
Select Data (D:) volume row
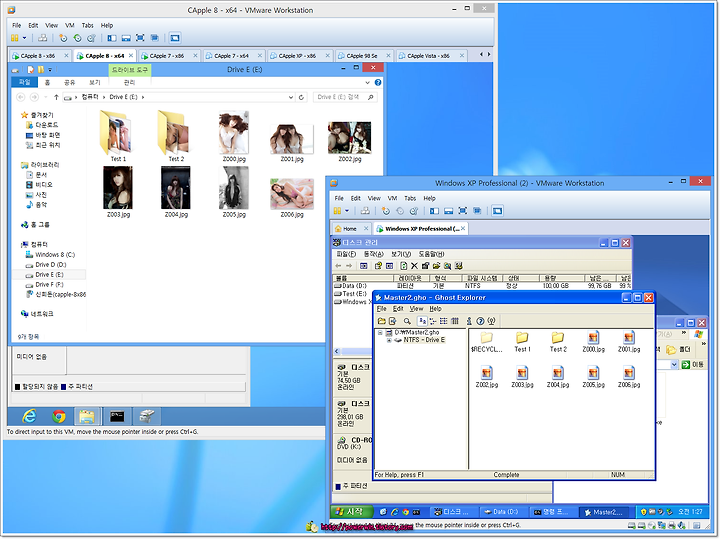click(482, 286)
